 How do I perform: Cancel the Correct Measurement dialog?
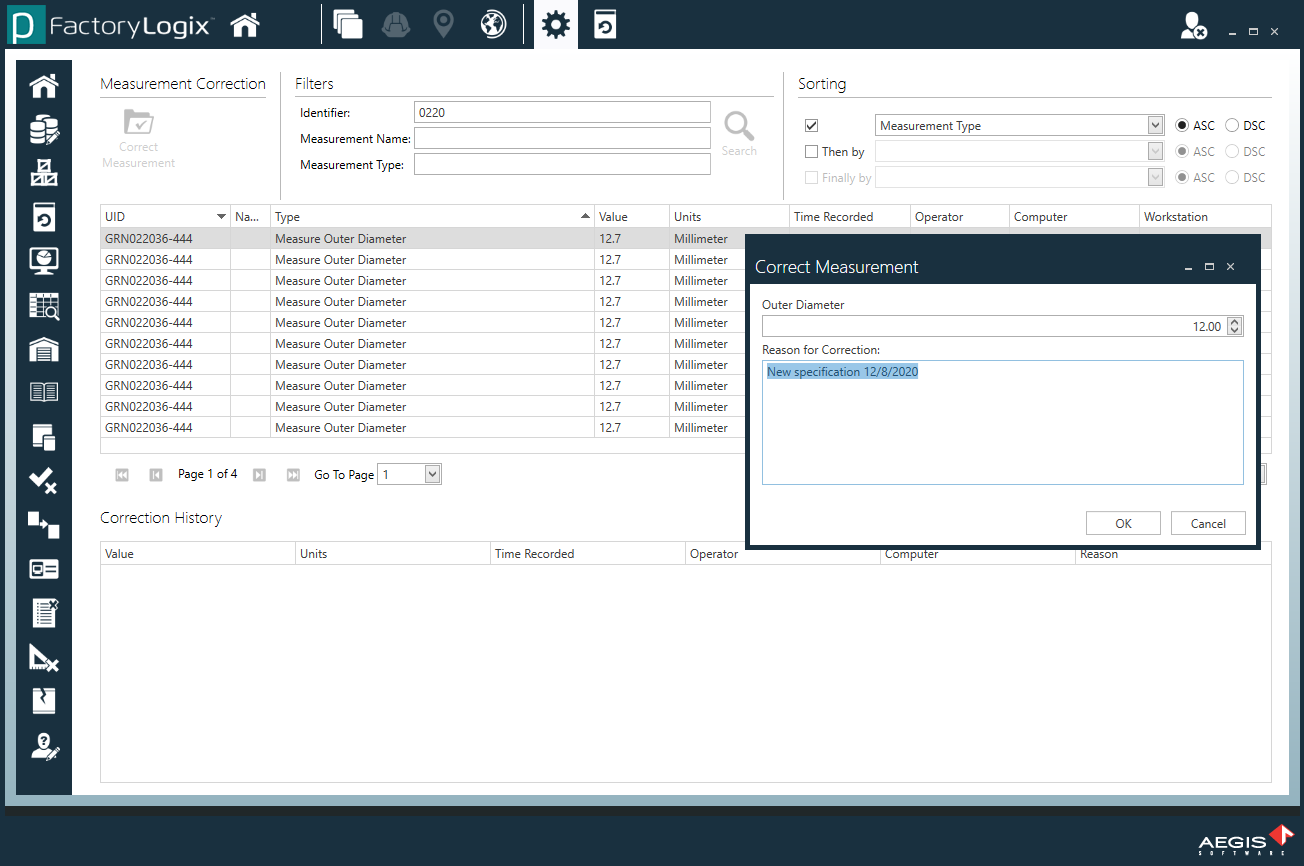click(1208, 524)
